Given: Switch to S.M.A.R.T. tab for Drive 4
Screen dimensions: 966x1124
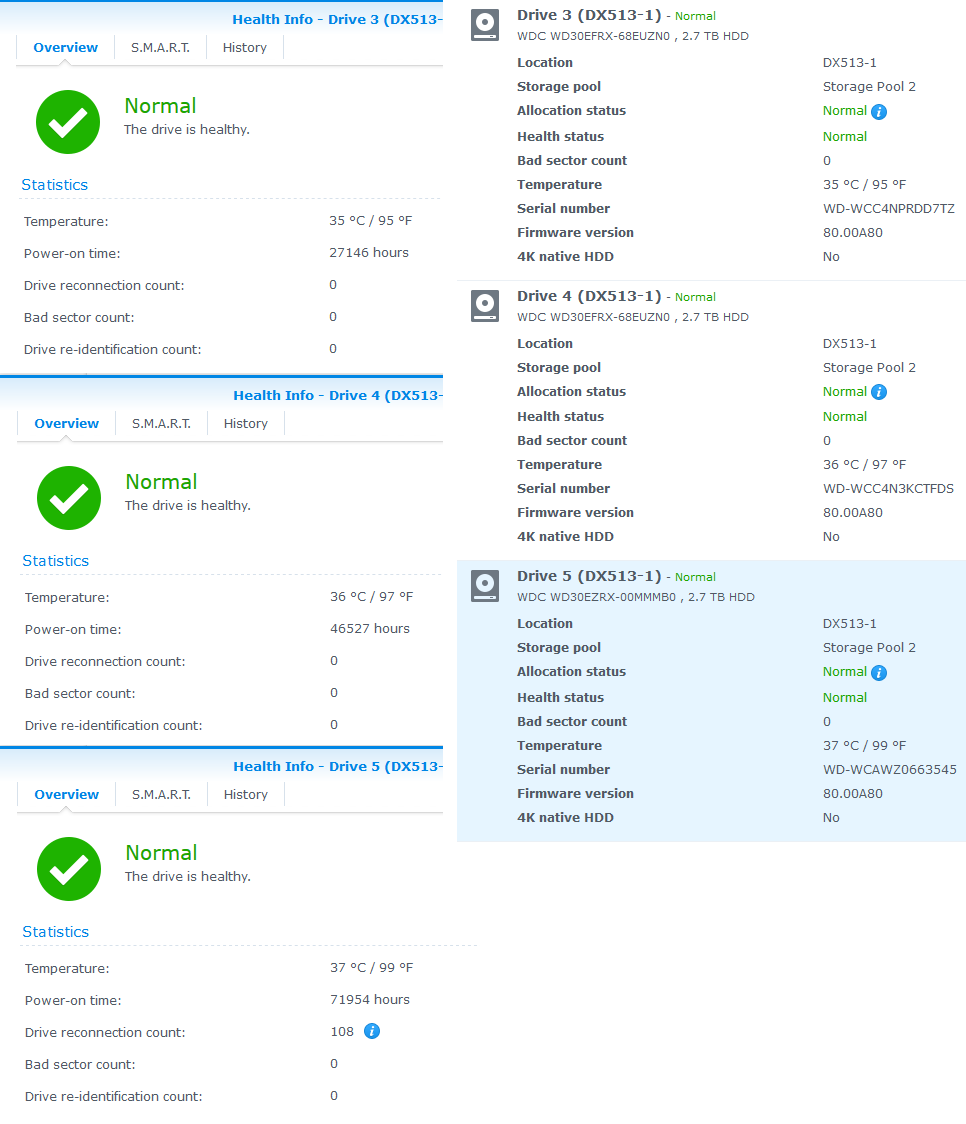Looking at the screenshot, I should click(x=161, y=424).
